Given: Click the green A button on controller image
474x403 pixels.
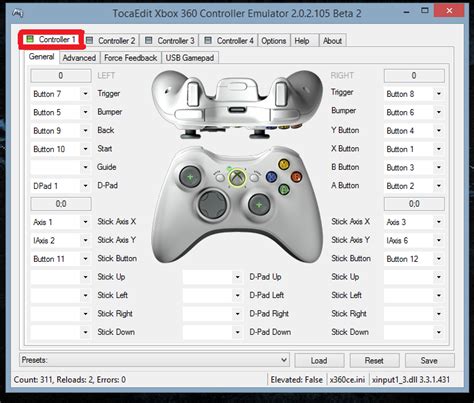Looking at the screenshot, I should (284, 189).
